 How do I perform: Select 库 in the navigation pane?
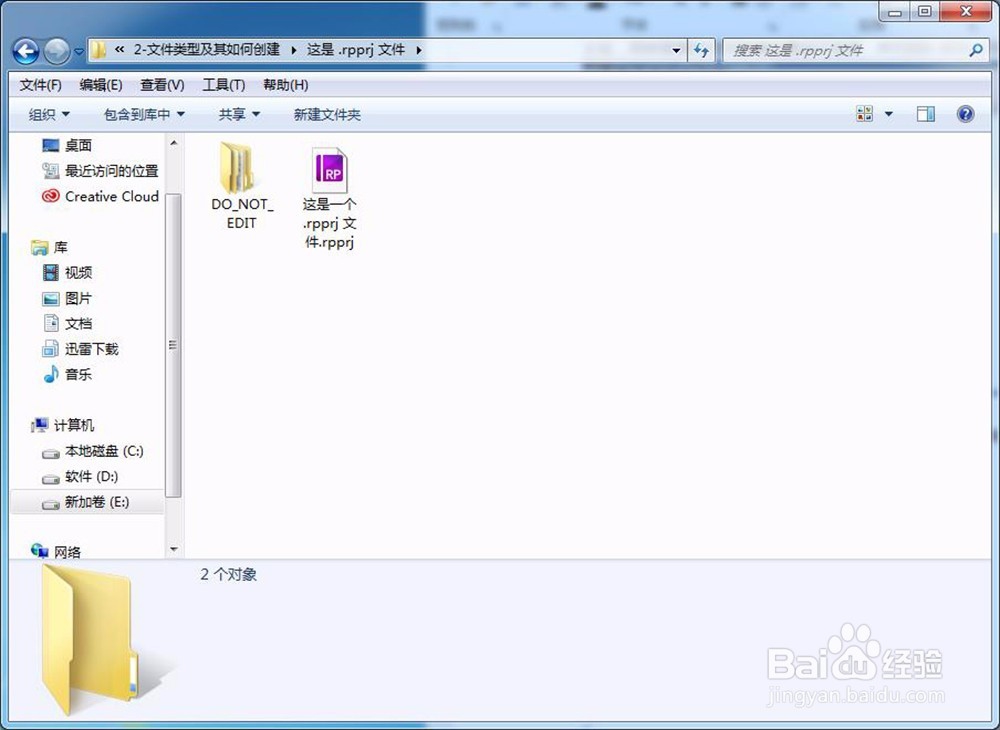tap(60, 247)
